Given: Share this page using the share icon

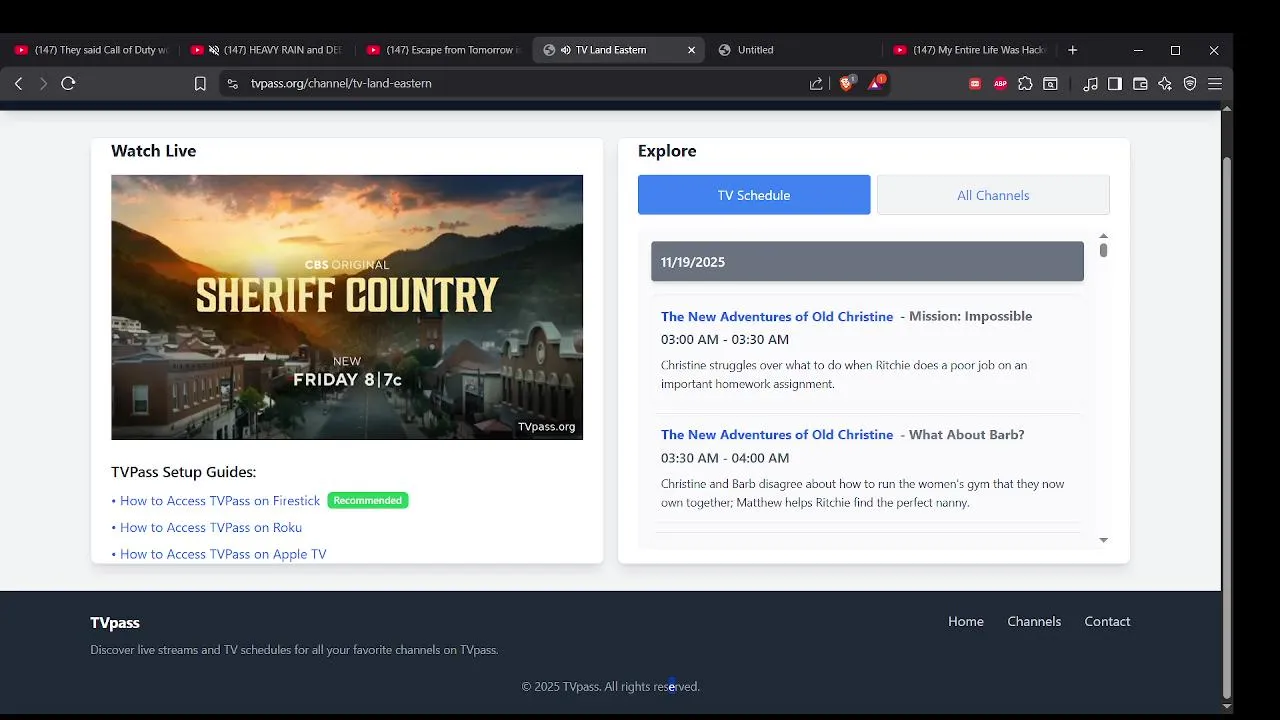Looking at the screenshot, I should pyautogui.click(x=816, y=84).
